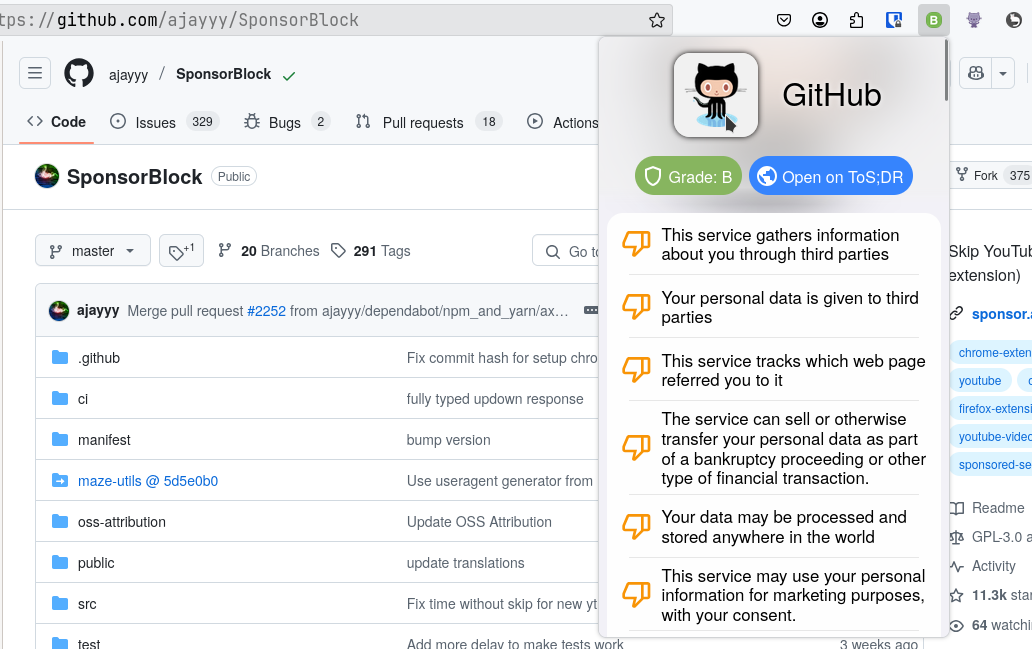
Task: Open the Bitwarden shield extension icon
Action: click(x=893, y=20)
